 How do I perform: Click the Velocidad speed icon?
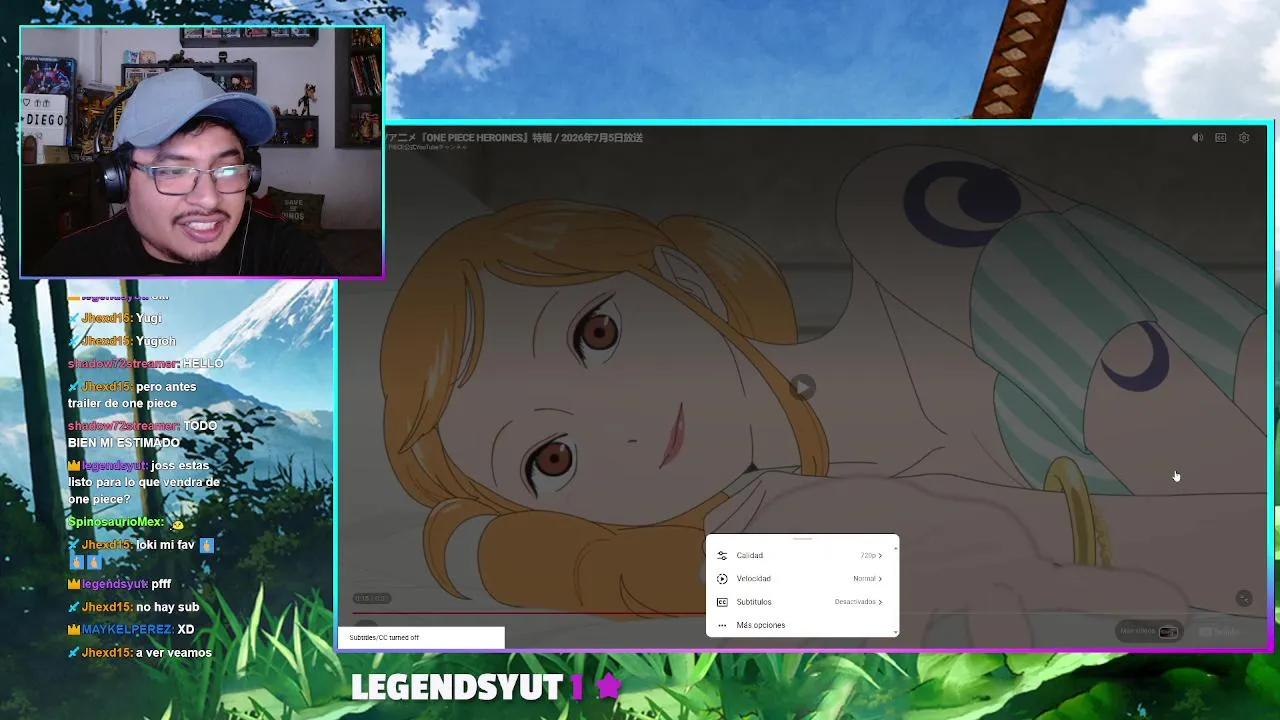pos(722,578)
